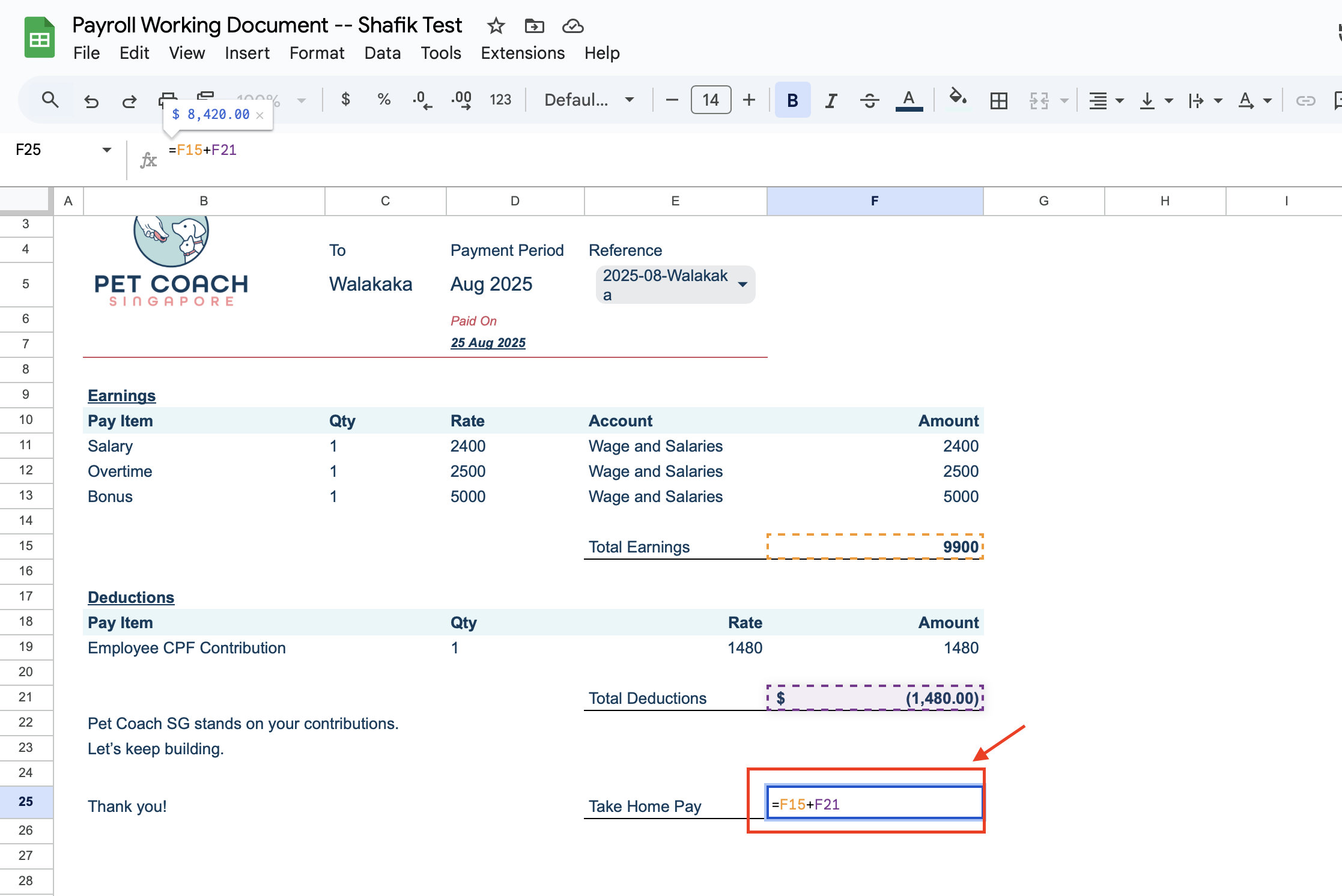Screen dimensions: 1342x896
Task: Open the Format menu
Action: tap(317, 53)
